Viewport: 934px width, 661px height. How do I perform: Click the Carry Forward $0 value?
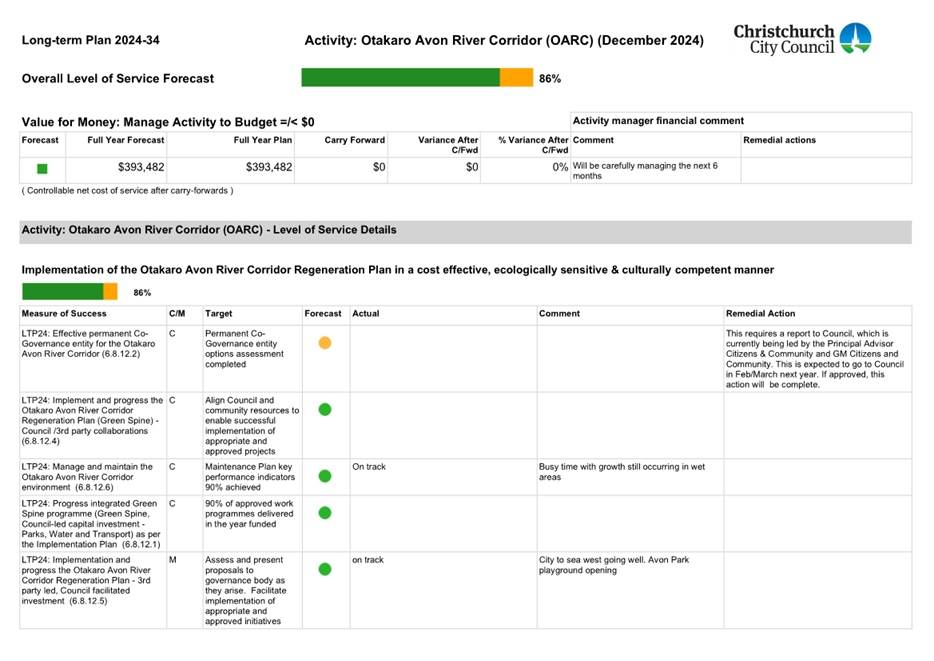coord(378,168)
